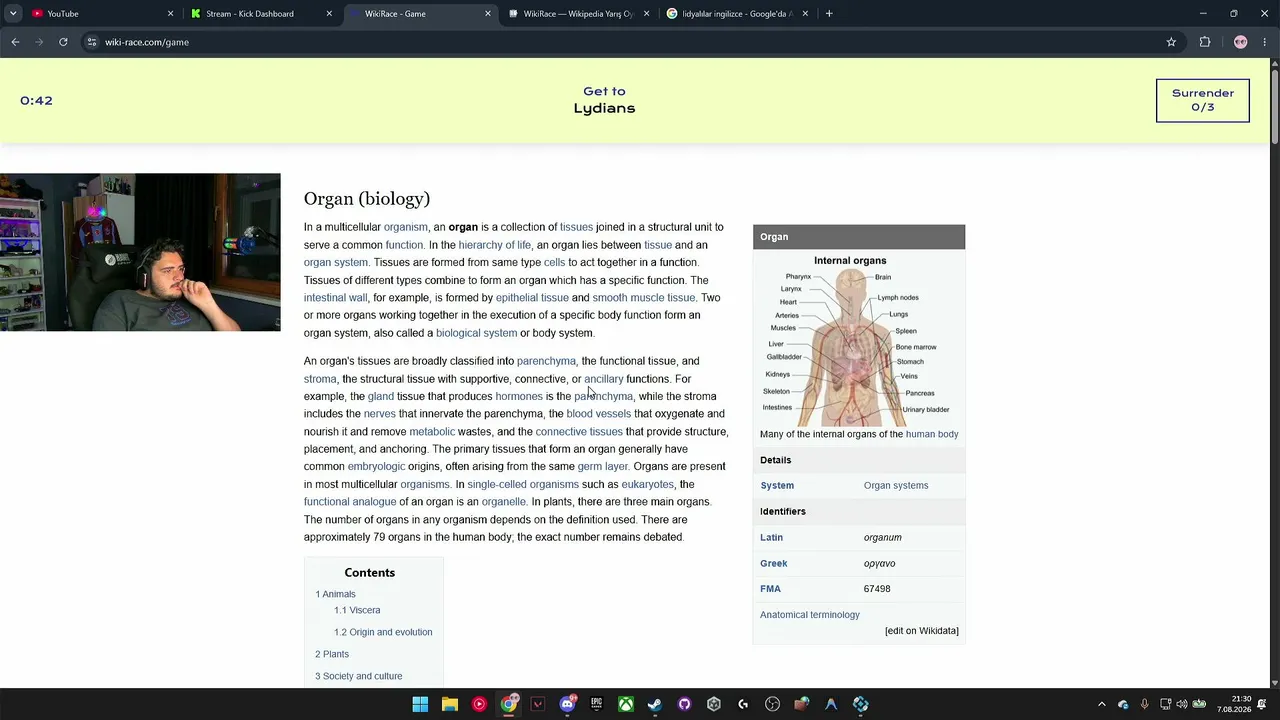Viewport: 1280px width, 720px height.
Task: Go to '3 Society and culture' section
Action: (x=359, y=676)
